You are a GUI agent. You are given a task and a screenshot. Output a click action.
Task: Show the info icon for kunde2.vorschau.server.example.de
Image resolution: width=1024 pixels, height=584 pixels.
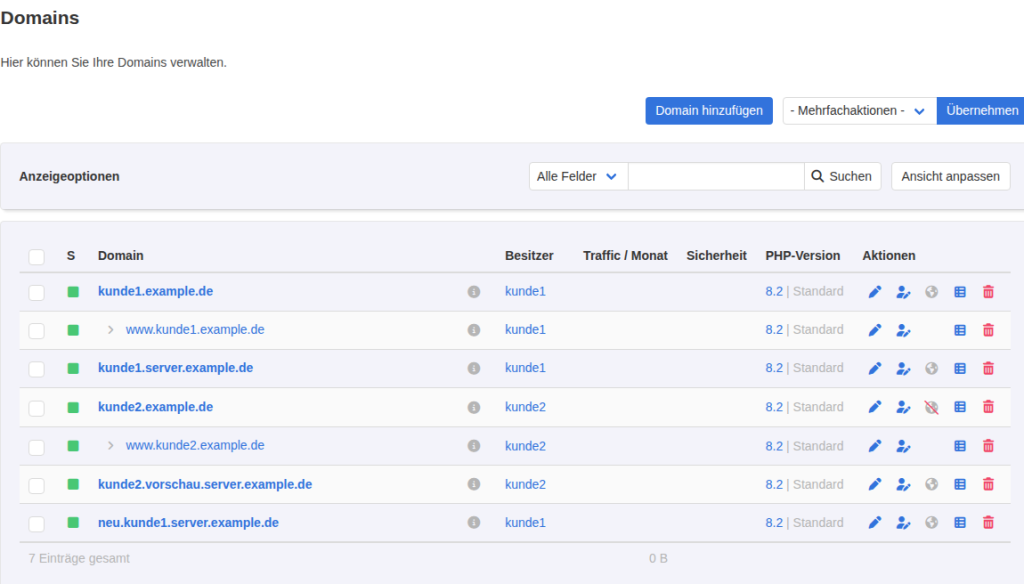tap(473, 484)
